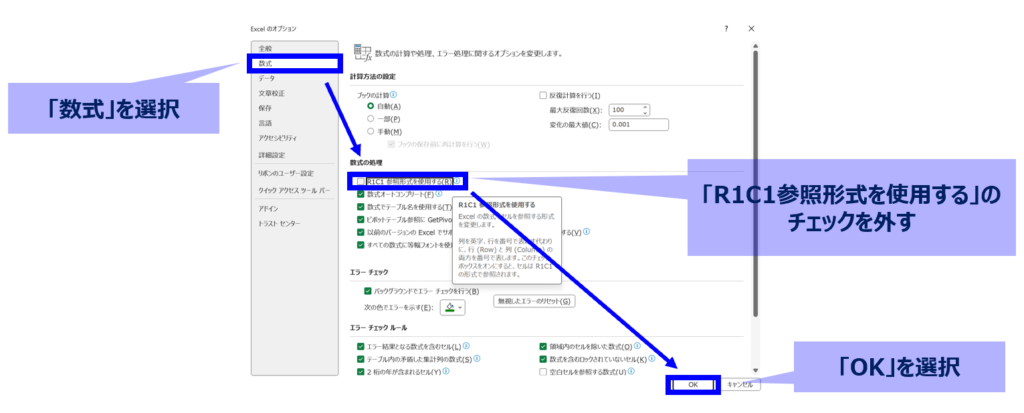The height and width of the screenshot is (413, 1024).
Task: Toggle 数式オートコンプリート checkbox
Action: (361, 194)
